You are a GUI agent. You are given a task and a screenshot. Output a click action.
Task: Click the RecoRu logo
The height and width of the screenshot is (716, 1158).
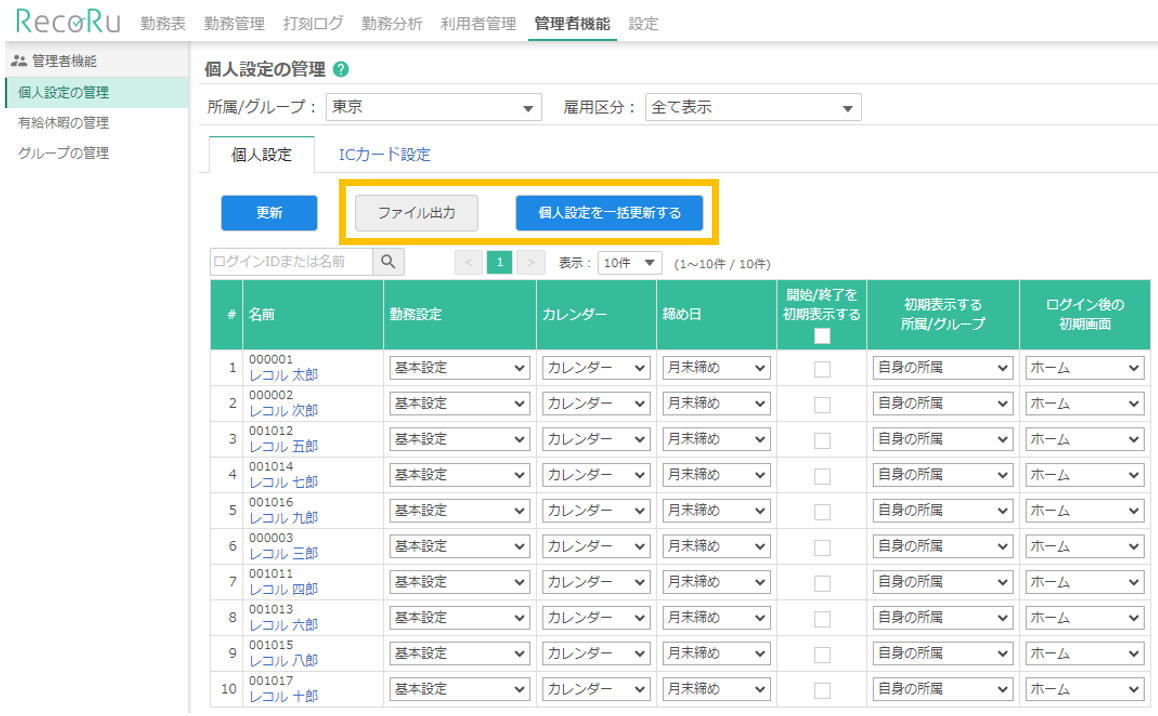click(68, 22)
